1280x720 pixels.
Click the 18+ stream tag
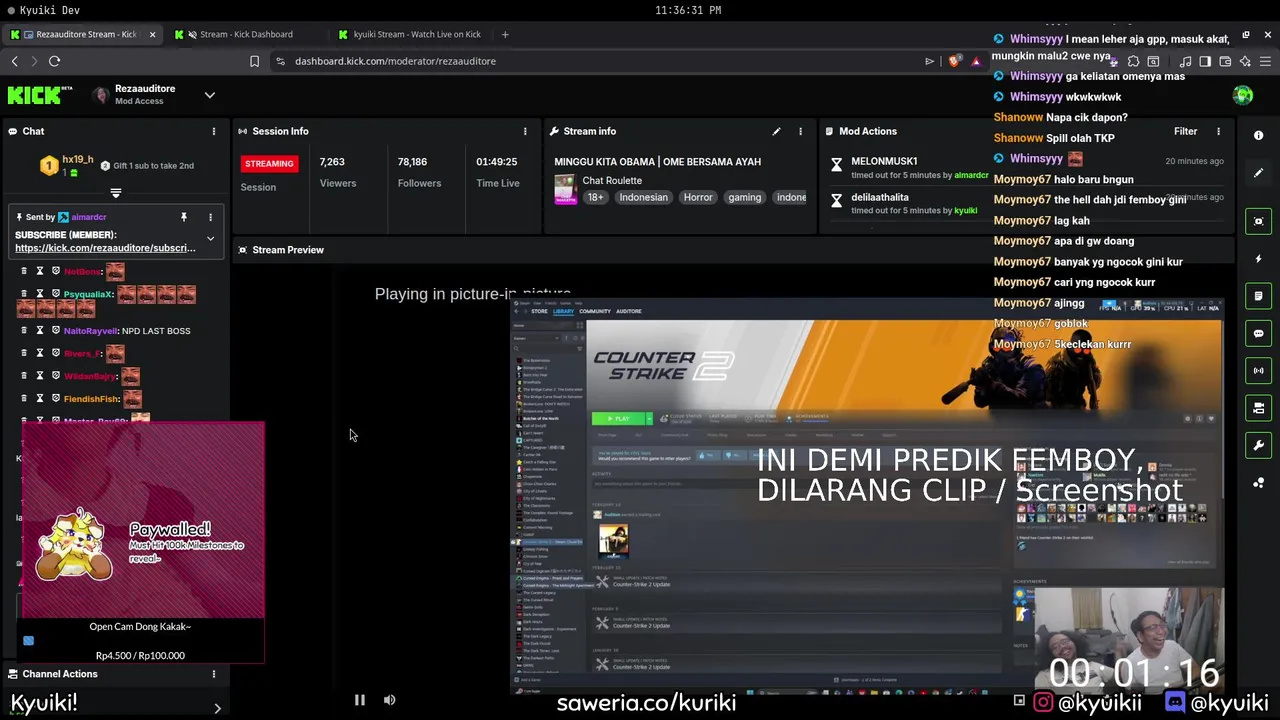tap(595, 197)
